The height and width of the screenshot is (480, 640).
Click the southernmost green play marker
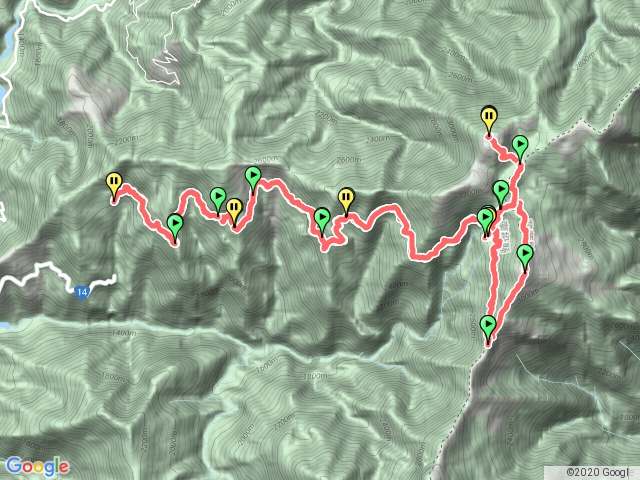pyautogui.click(x=488, y=328)
